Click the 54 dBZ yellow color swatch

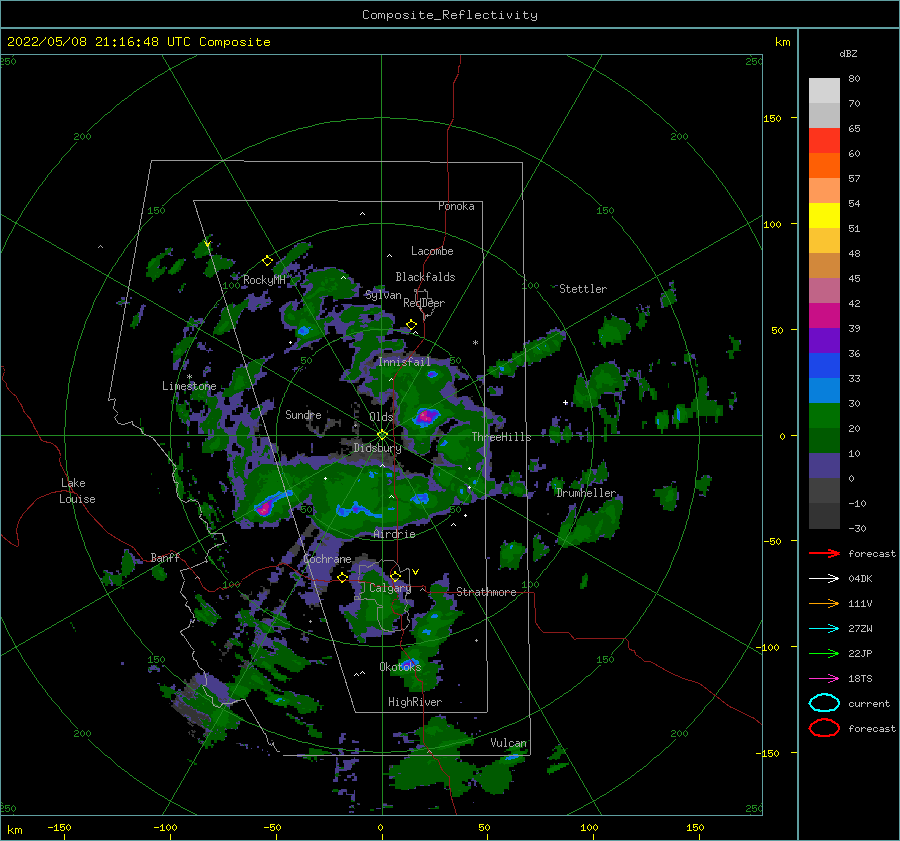tap(824, 216)
